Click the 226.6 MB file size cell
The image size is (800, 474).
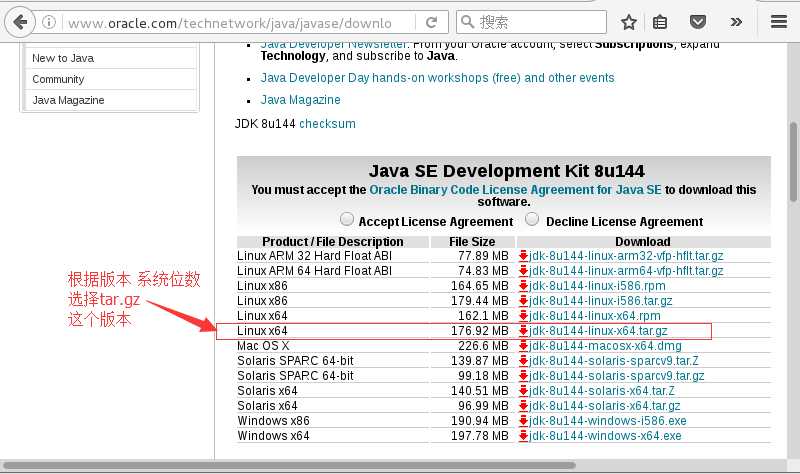pos(483,345)
